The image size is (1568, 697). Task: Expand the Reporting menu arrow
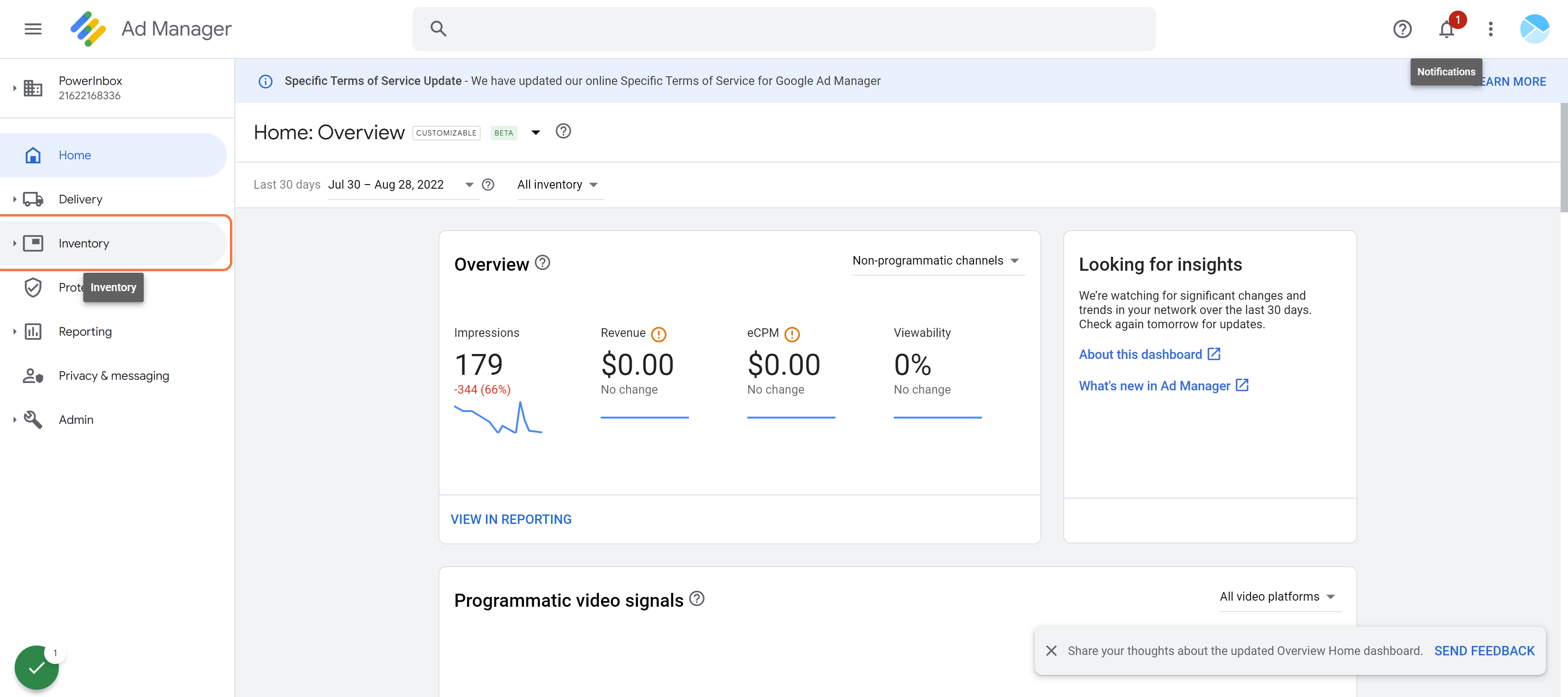click(14, 332)
